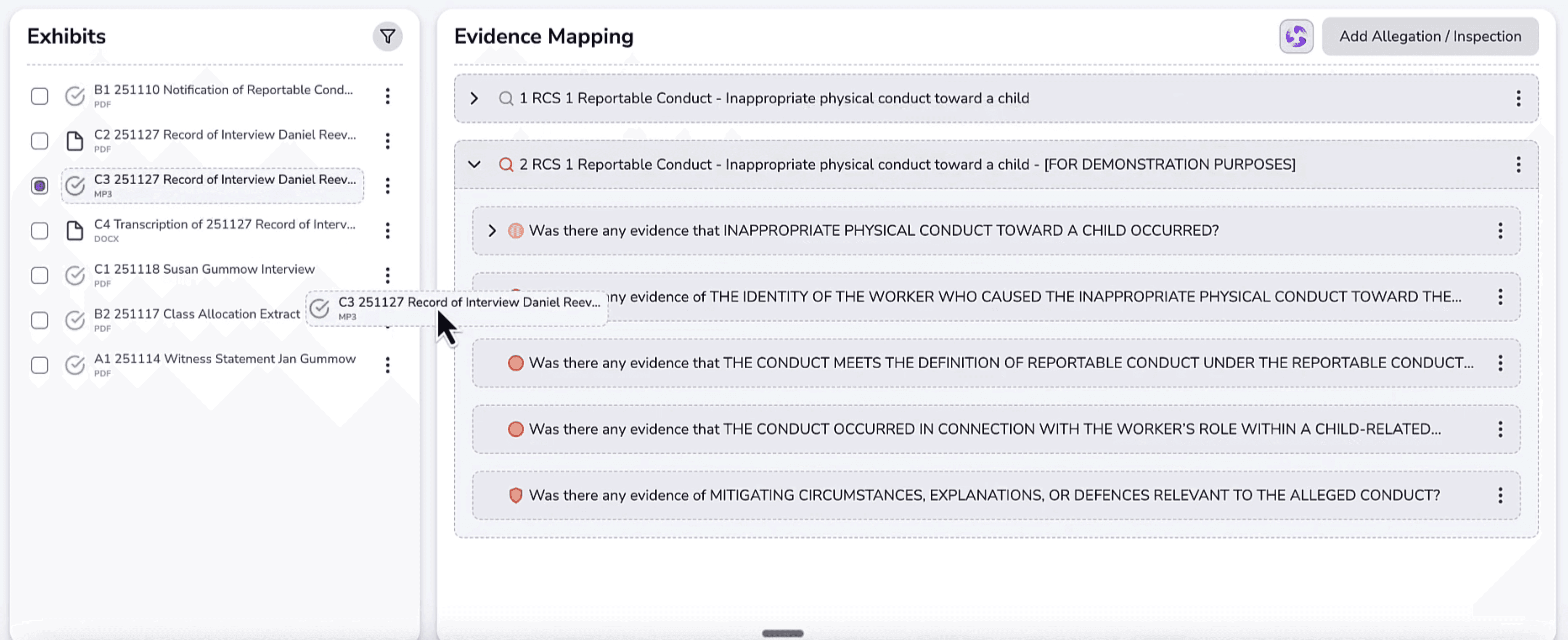Click the checkmark status icon for A1 Witness Statement
This screenshot has height=640, width=1568.
coord(74,365)
